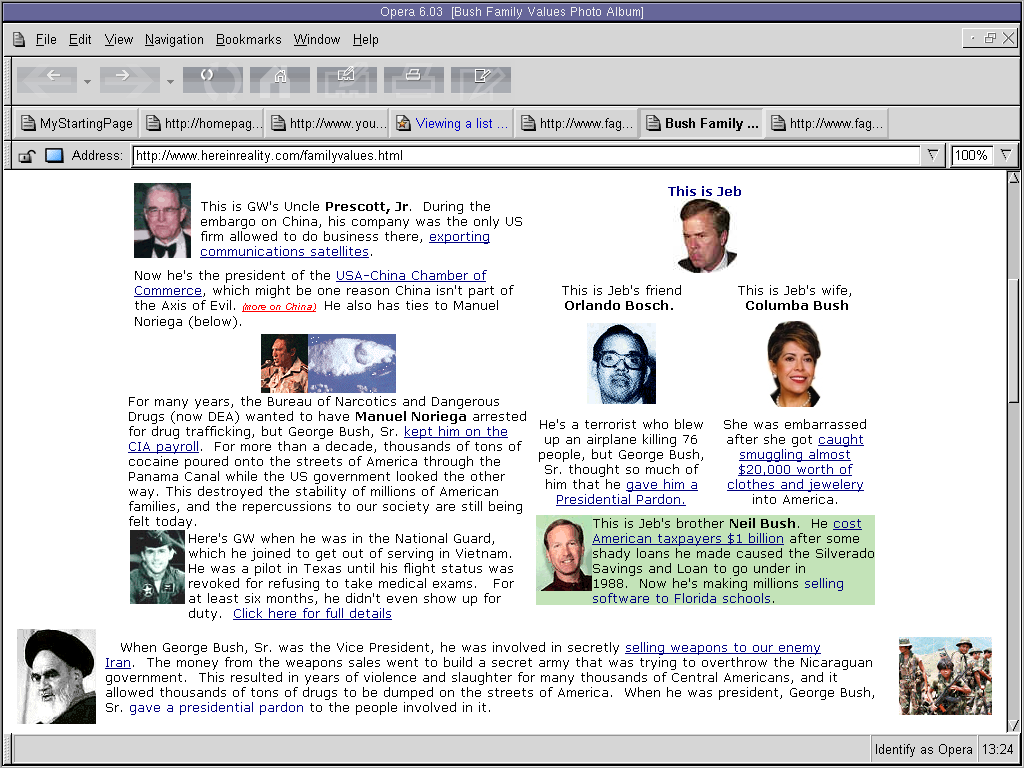Open selling weapons to our enemy Iran link
This screenshot has height=768, width=1024.
(462, 655)
